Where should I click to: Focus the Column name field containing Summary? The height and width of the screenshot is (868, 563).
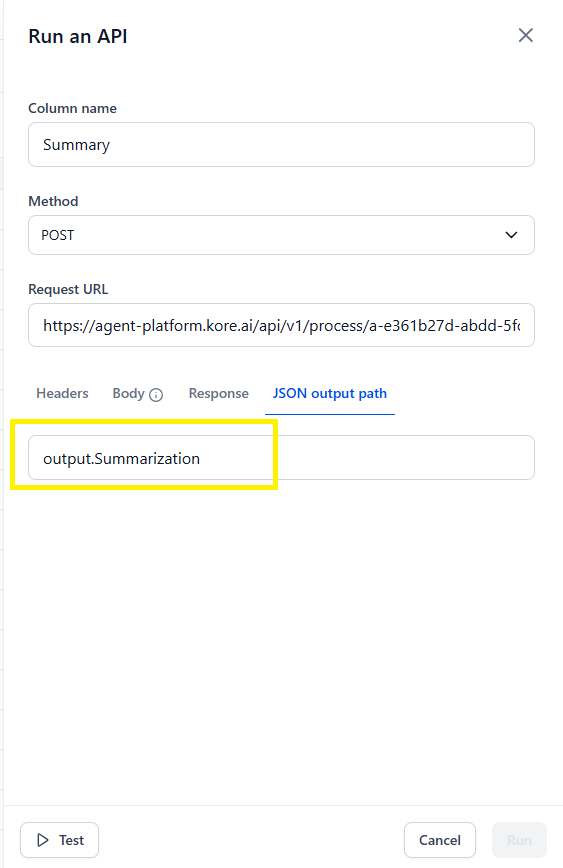(x=281, y=144)
